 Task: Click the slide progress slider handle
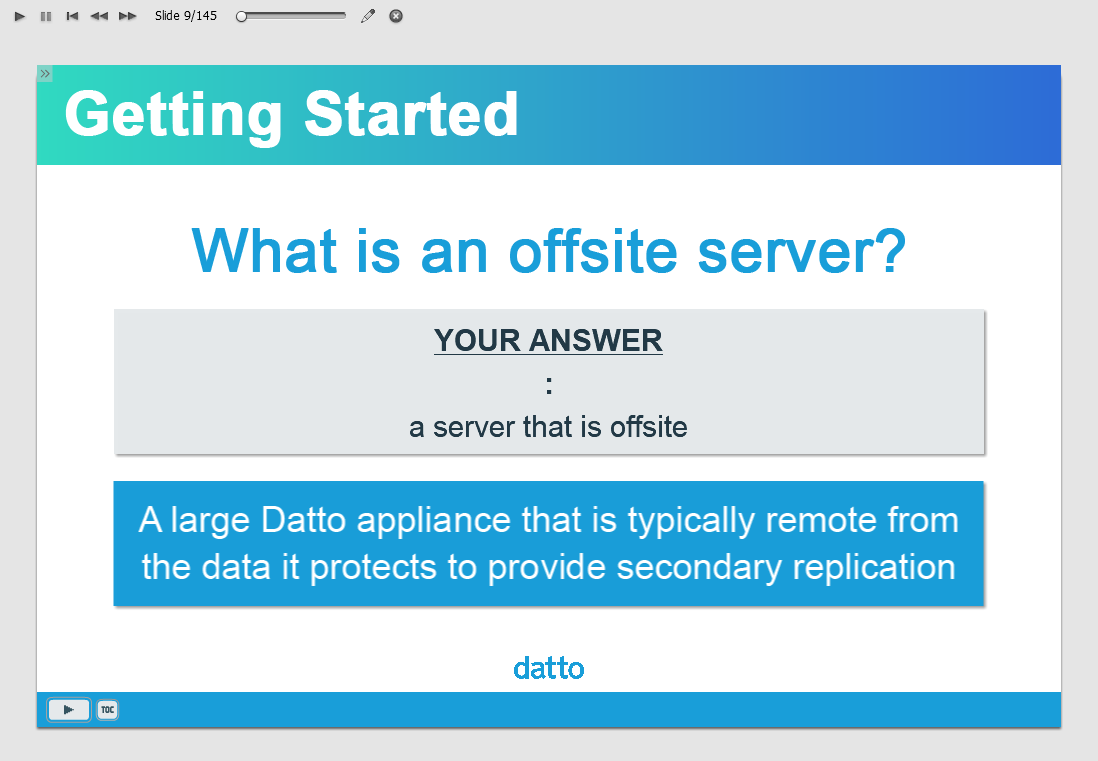242,16
